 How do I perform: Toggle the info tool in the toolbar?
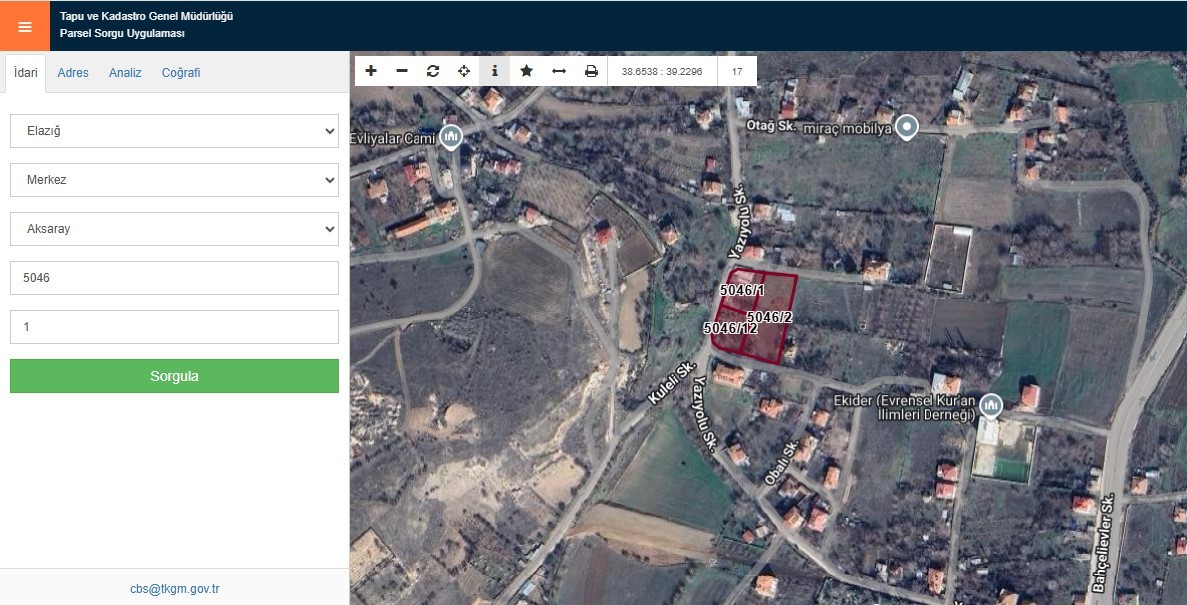point(495,71)
